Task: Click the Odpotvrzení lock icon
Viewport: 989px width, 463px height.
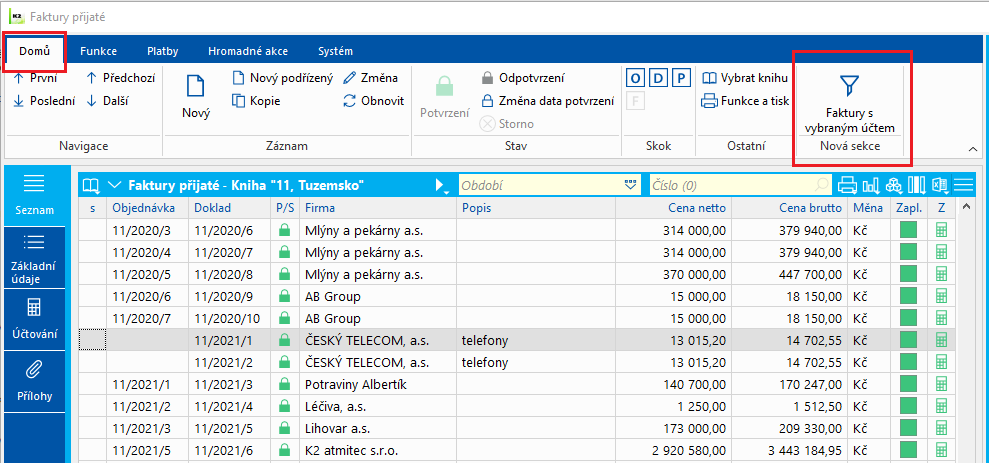Action: [x=486, y=78]
